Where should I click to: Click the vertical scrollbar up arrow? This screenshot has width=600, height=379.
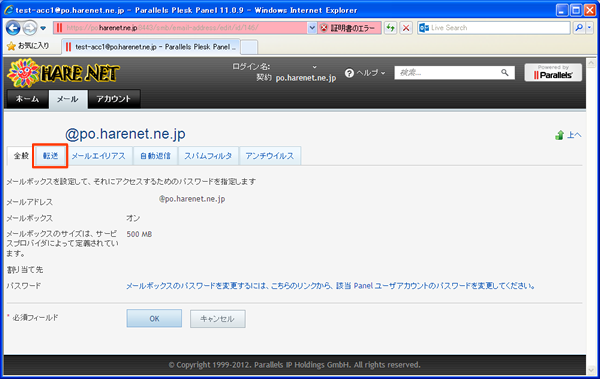591,63
